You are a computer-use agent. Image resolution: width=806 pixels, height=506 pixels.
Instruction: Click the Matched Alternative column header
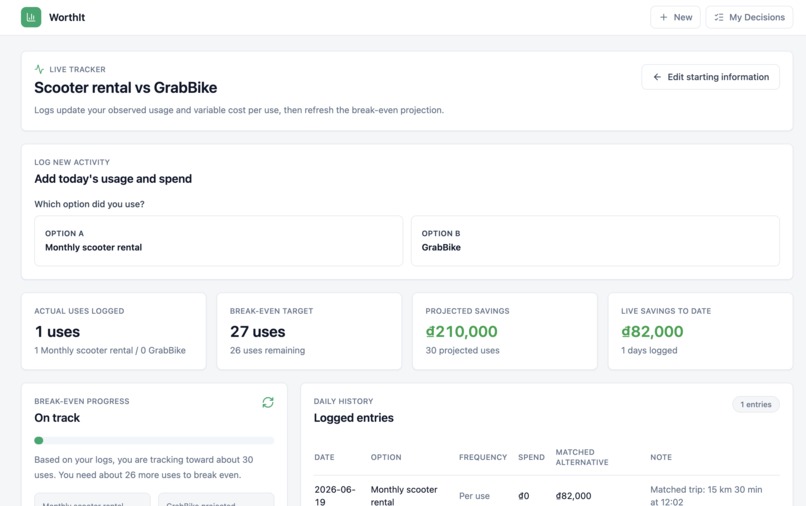[x=582, y=457]
